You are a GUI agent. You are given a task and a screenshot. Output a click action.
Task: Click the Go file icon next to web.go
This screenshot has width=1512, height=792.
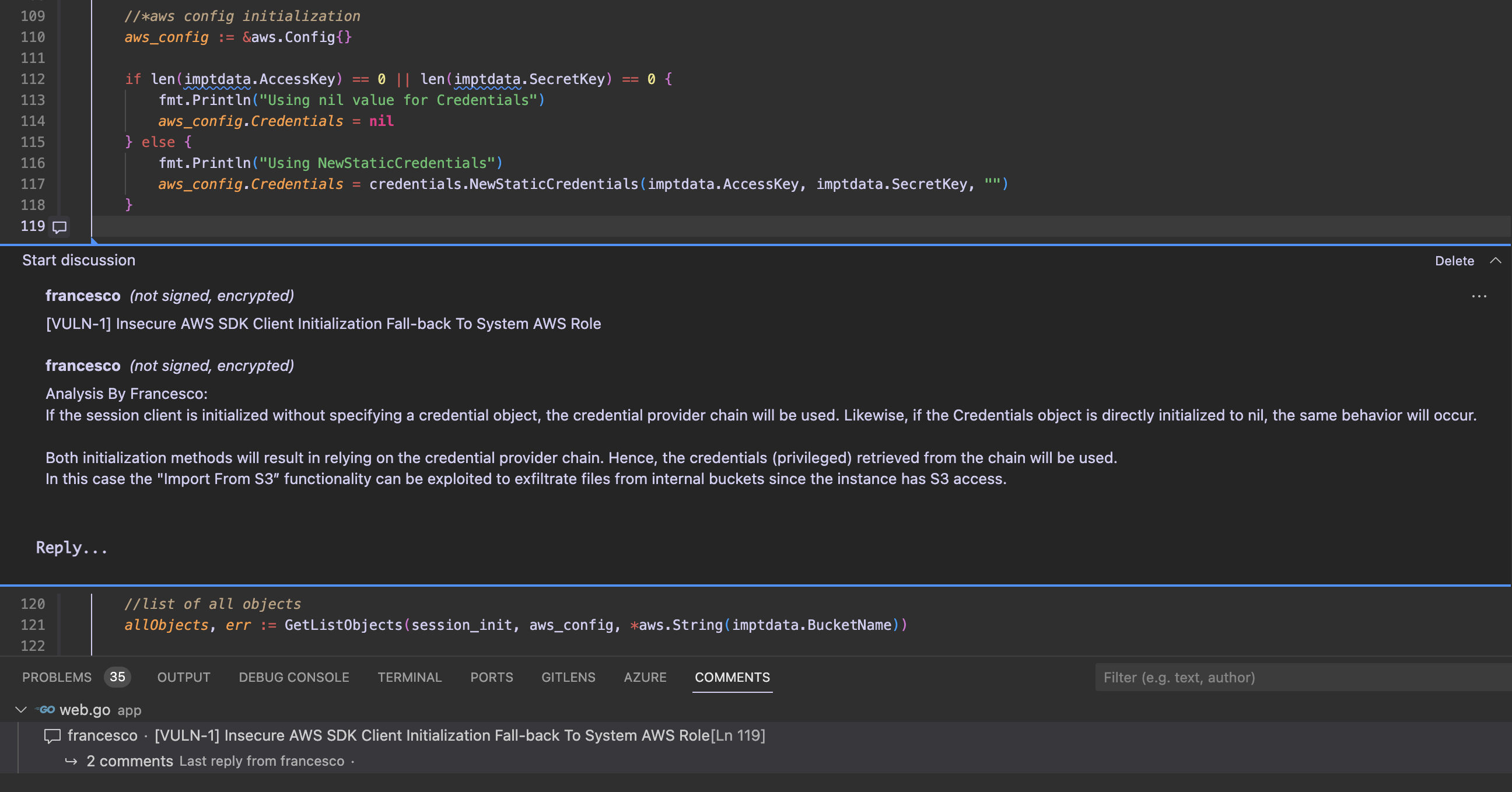click(x=45, y=710)
